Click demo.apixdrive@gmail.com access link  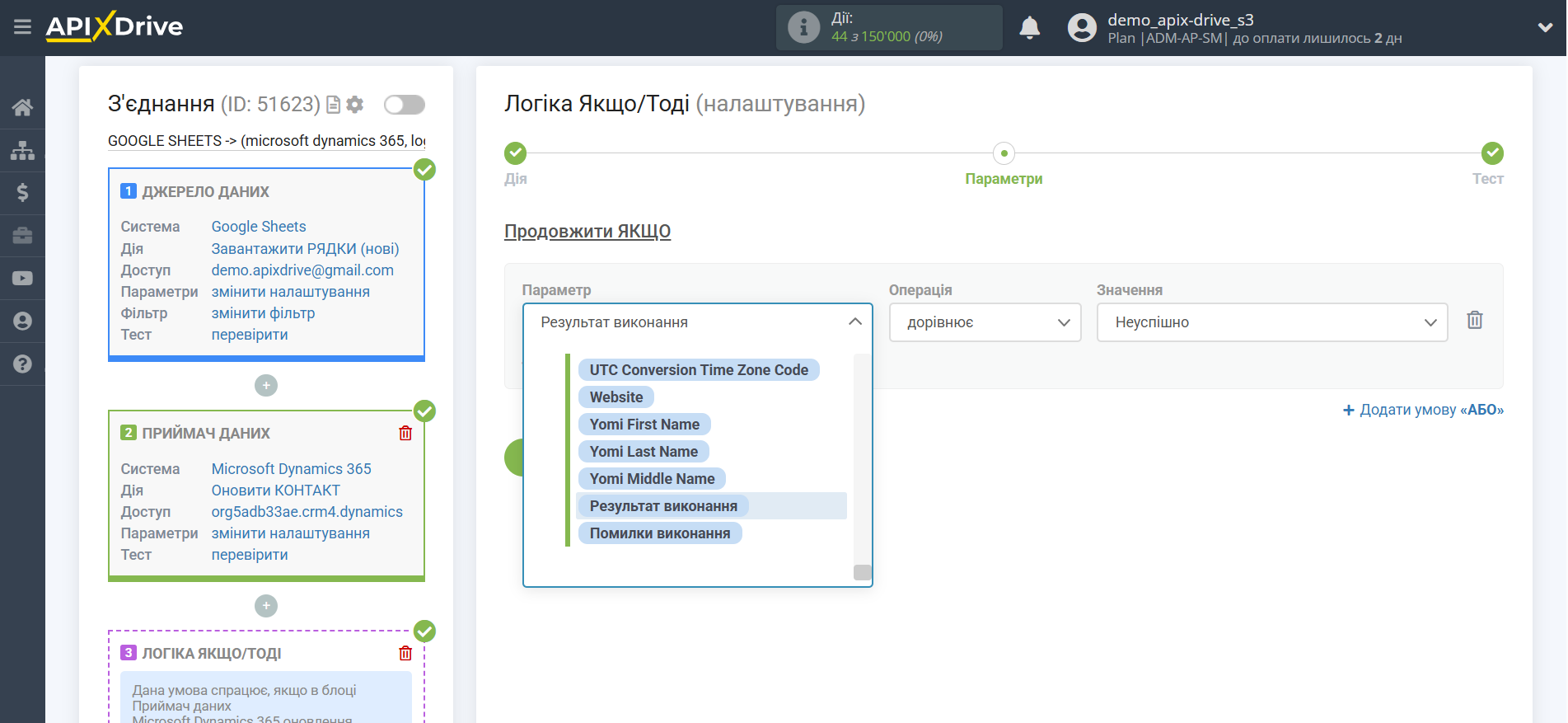302,270
